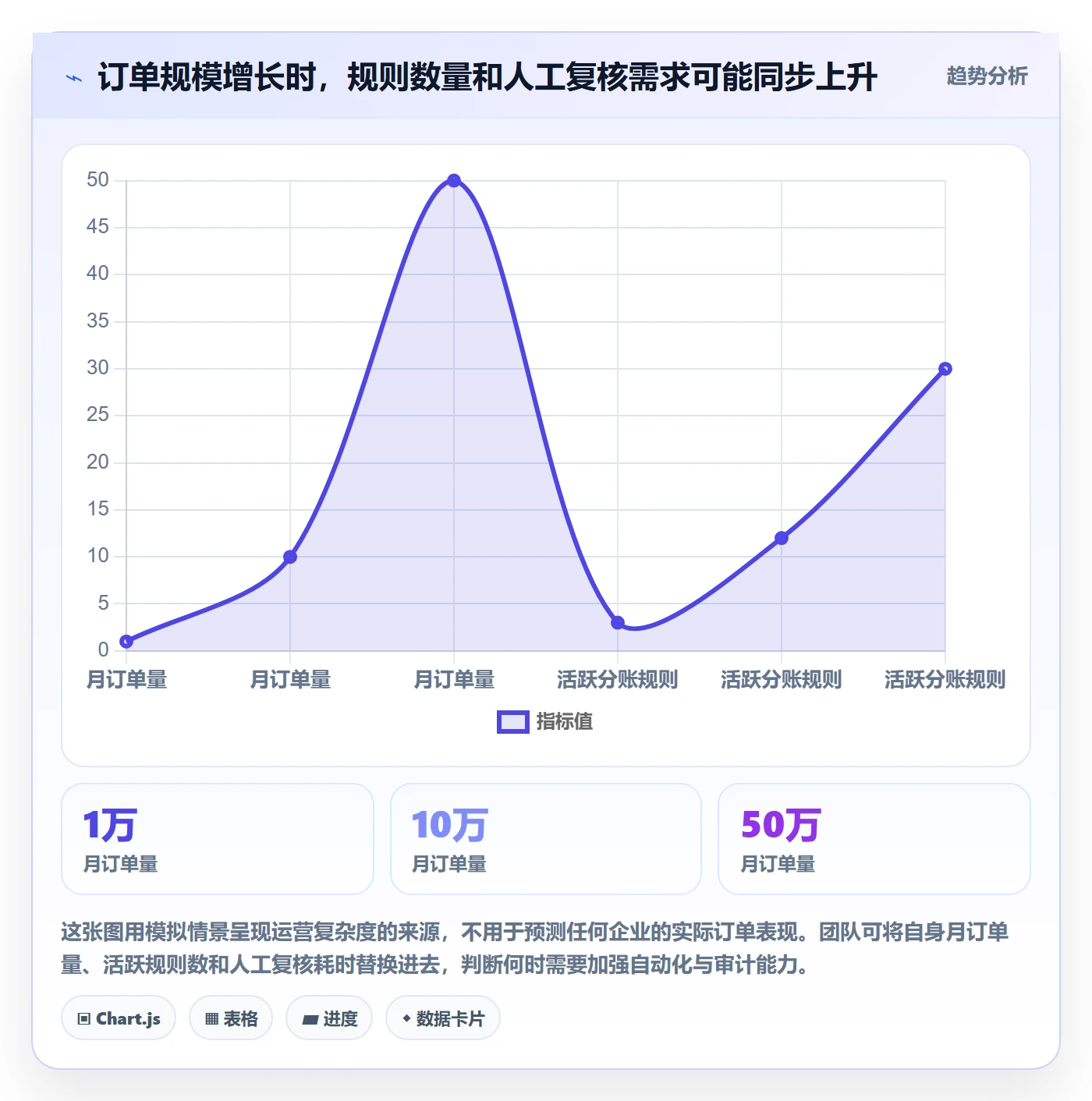This screenshot has height=1101, width=1092.
Task: Click the description paragraph starting 这张图用模拟情景
Action: click(x=535, y=948)
